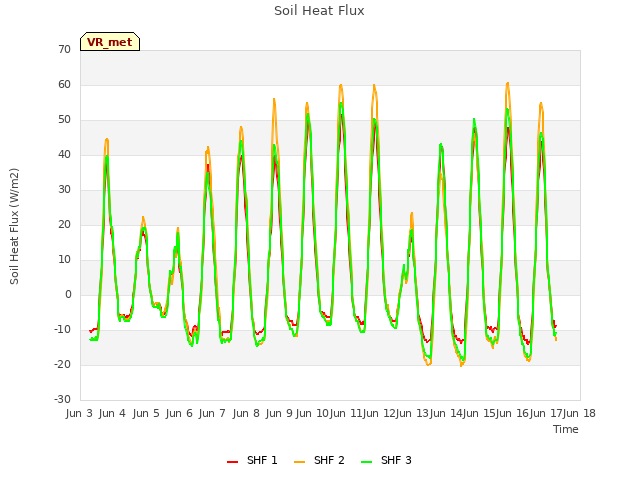Click the green SHF 3 legend swatch
640x480 pixels.
(x=367, y=461)
